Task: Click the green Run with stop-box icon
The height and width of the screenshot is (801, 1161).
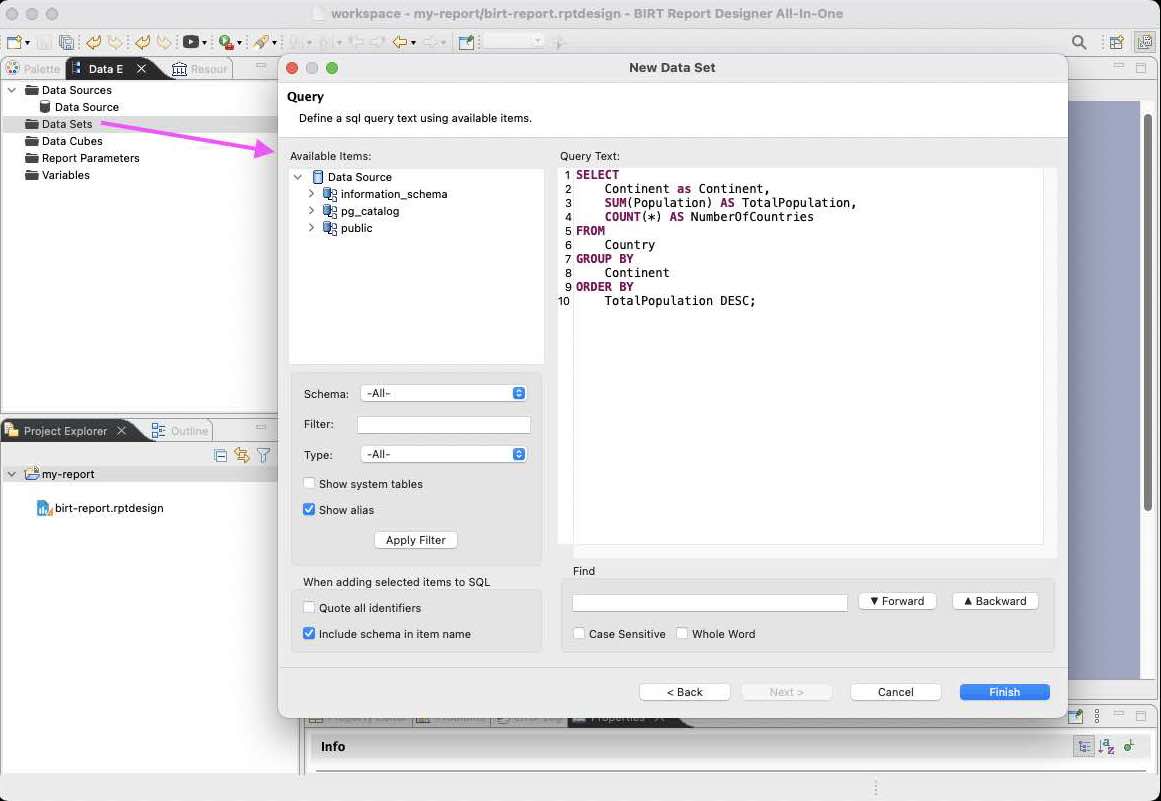Action: click(x=226, y=42)
